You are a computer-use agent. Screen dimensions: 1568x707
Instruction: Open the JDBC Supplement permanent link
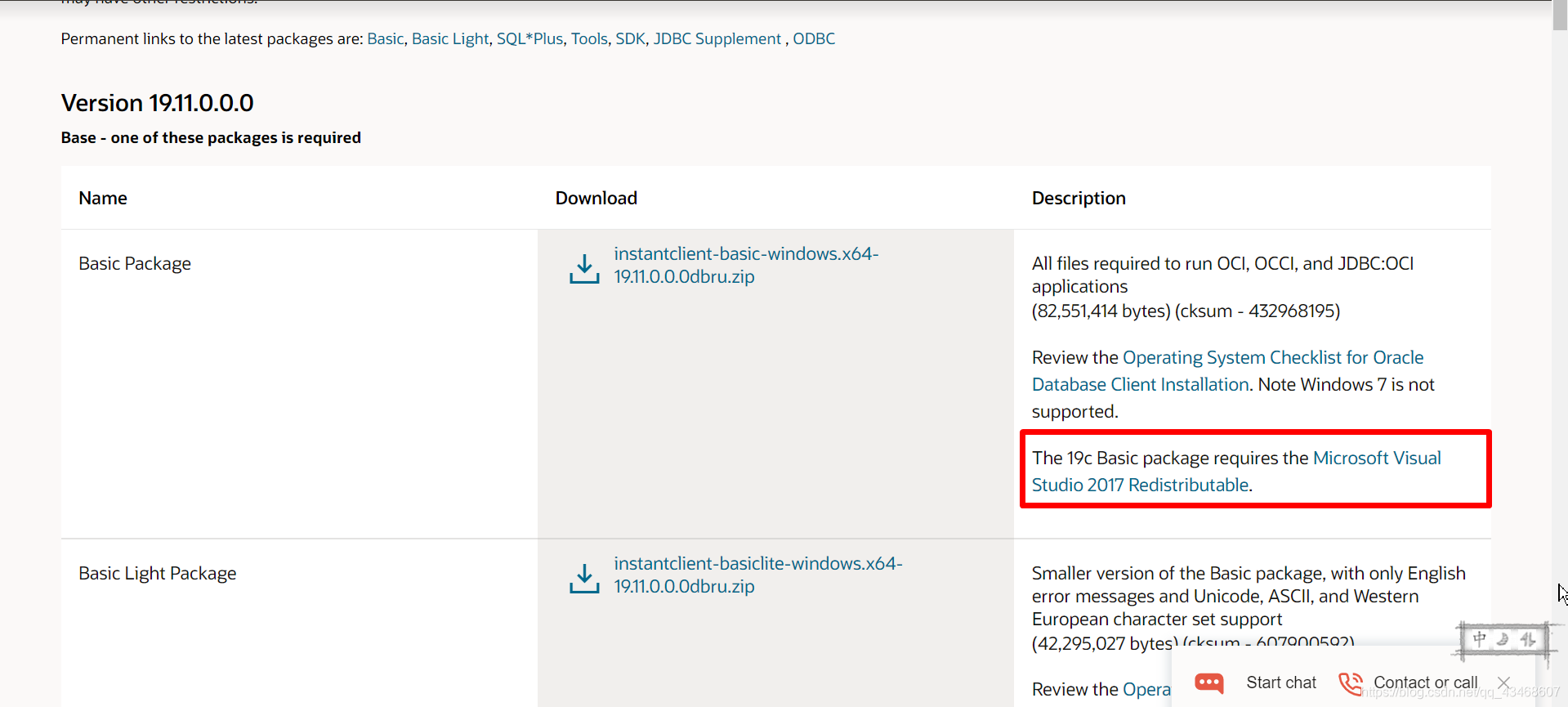click(x=717, y=38)
